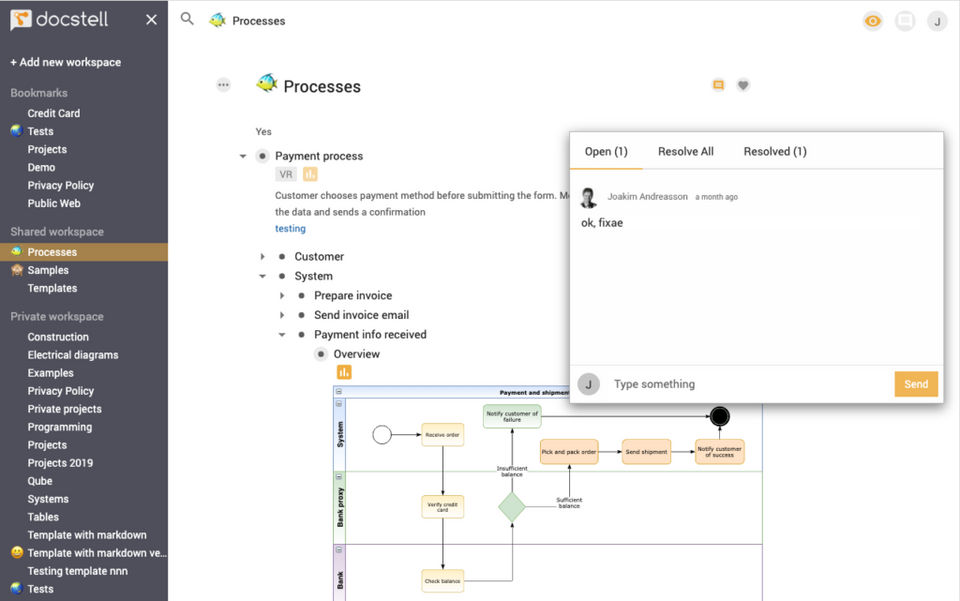The image size is (960, 601).
Task: Send the comment with the Send button
Action: click(x=916, y=384)
